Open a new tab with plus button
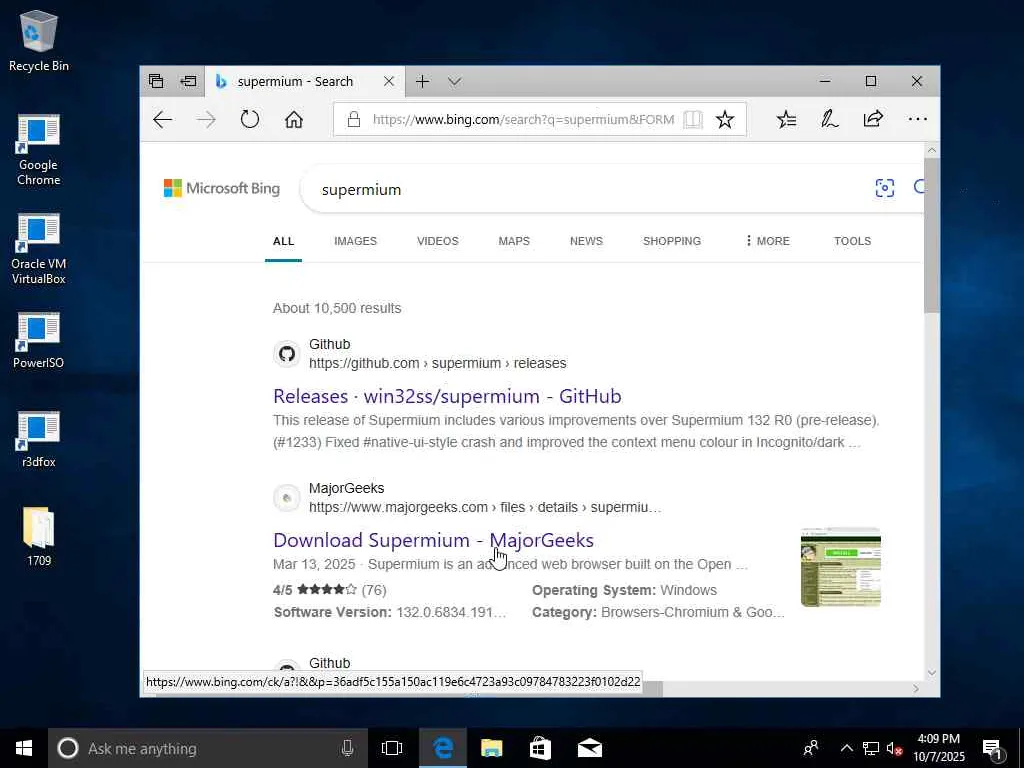 (x=423, y=81)
